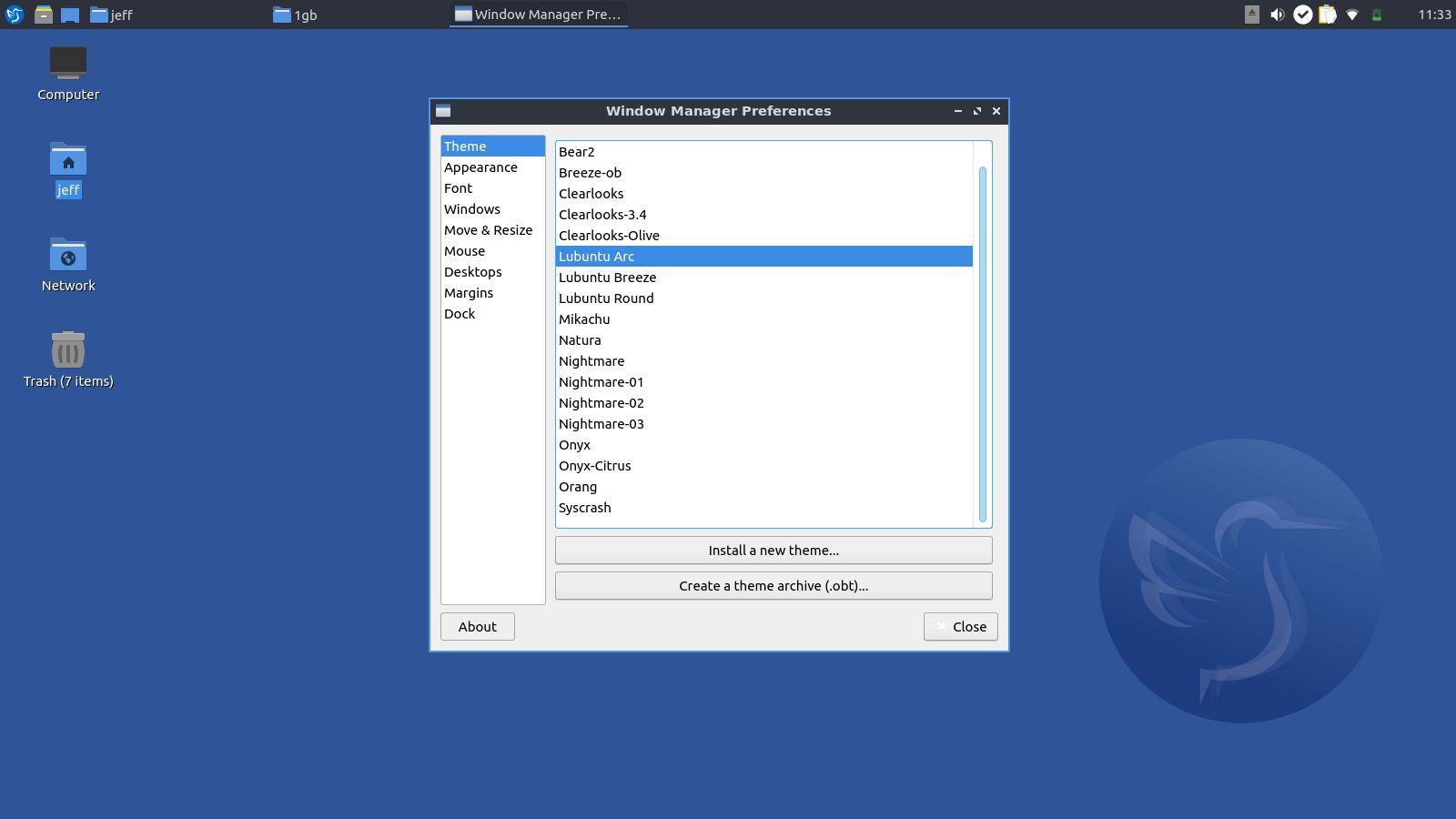The width and height of the screenshot is (1456, 819).
Task: Open the volume control tray icon
Action: tap(1277, 15)
